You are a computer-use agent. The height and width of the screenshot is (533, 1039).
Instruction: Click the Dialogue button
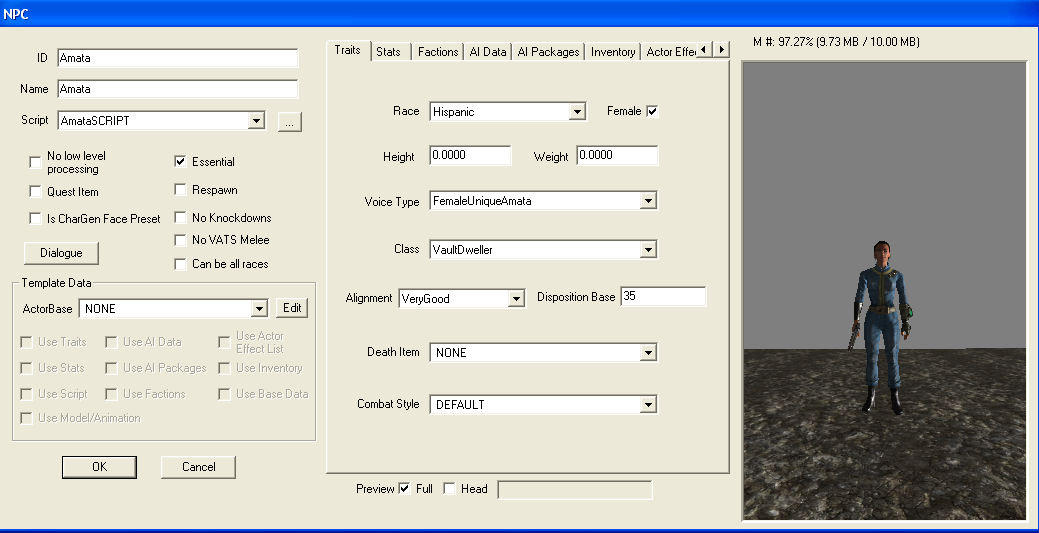click(x=61, y=253)
